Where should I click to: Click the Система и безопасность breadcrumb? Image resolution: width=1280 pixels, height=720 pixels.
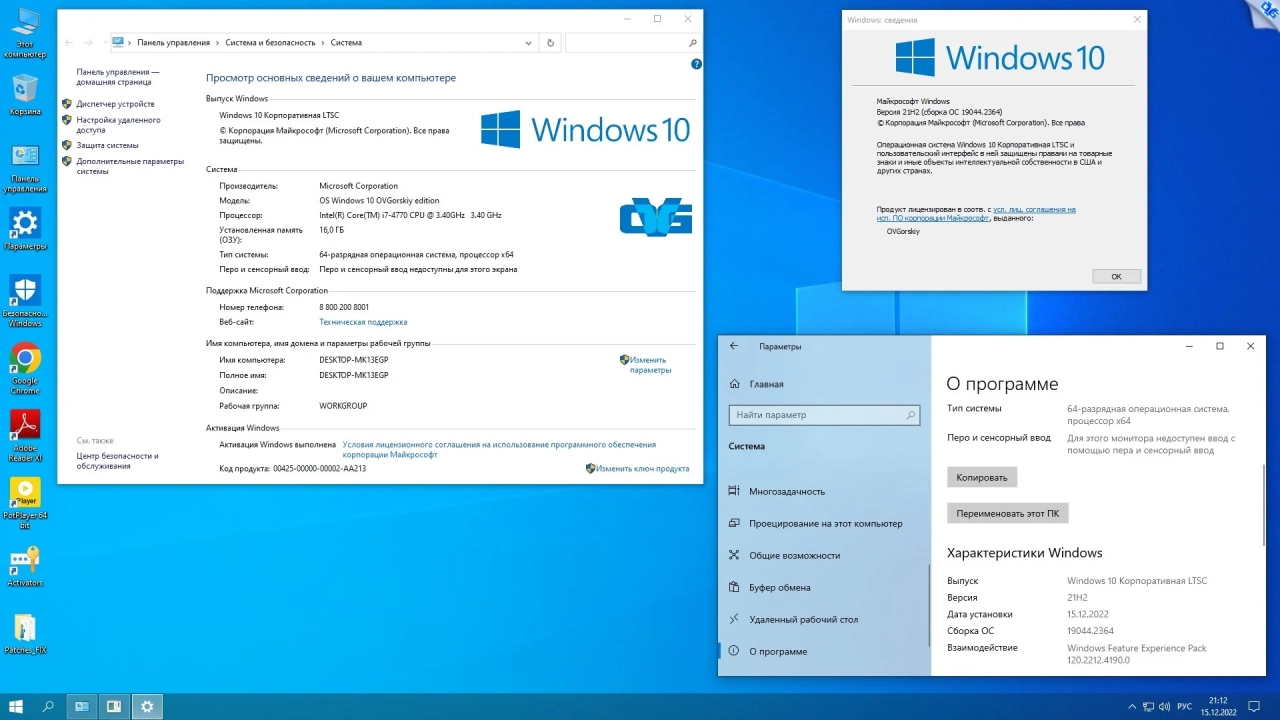tap(270, 43)
